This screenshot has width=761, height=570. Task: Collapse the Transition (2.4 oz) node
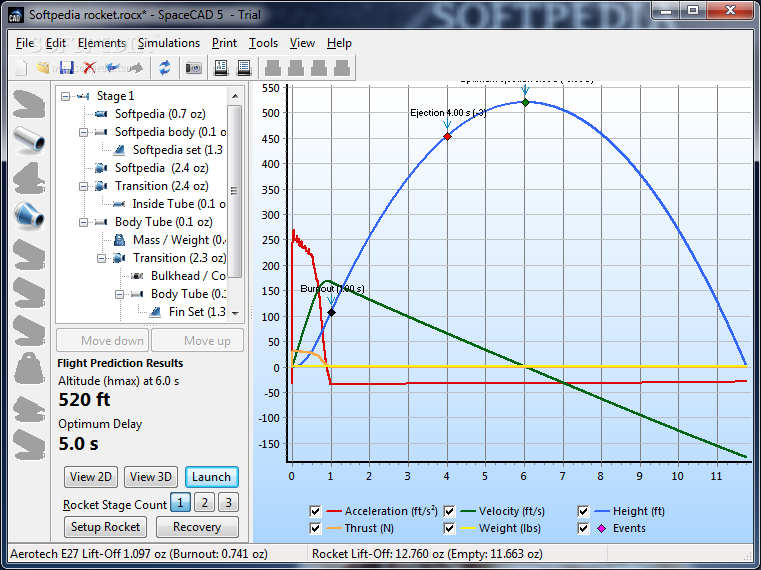[83, 186]
